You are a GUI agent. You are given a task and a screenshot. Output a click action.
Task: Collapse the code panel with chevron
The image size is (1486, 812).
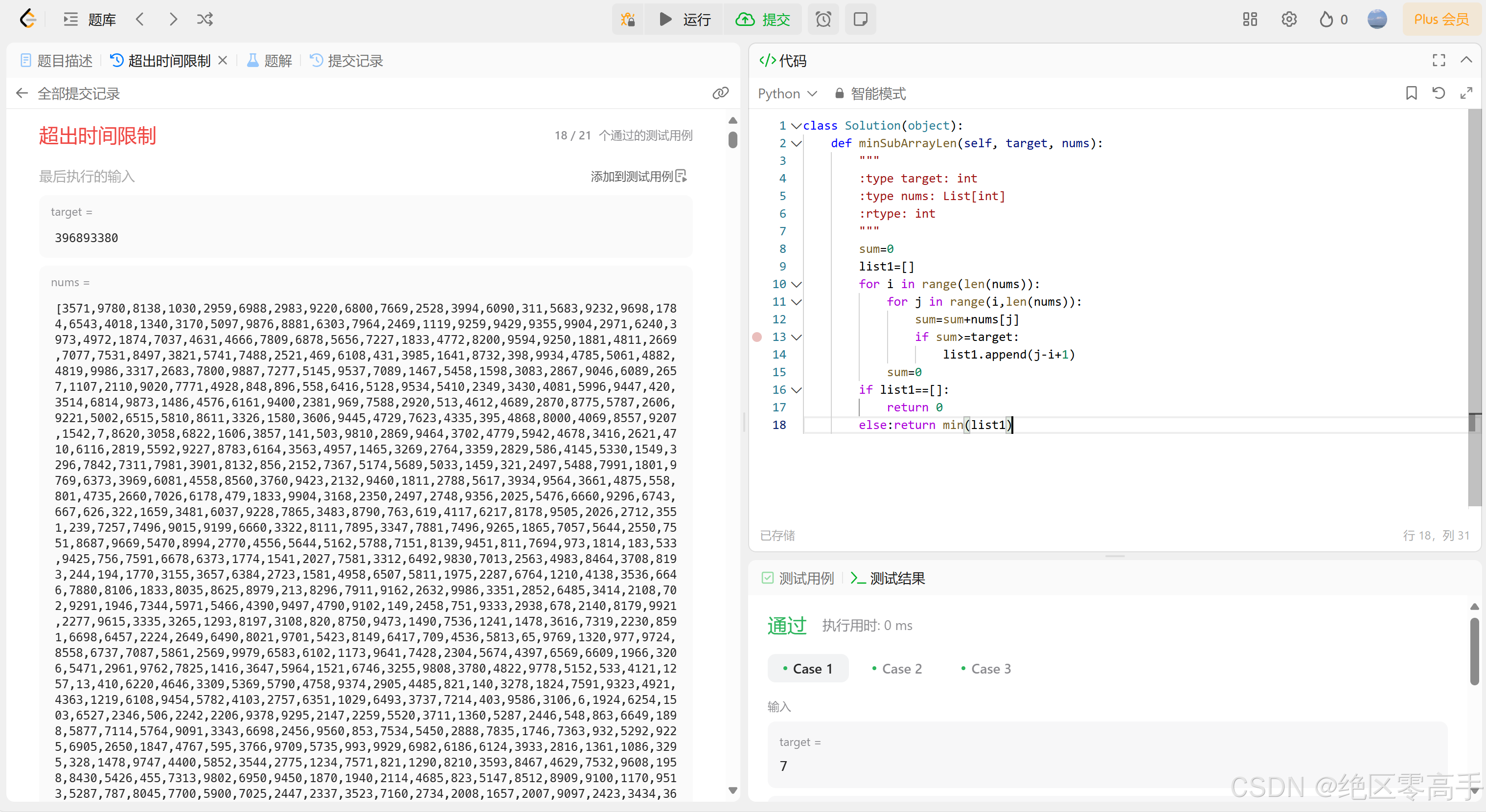1466,60
